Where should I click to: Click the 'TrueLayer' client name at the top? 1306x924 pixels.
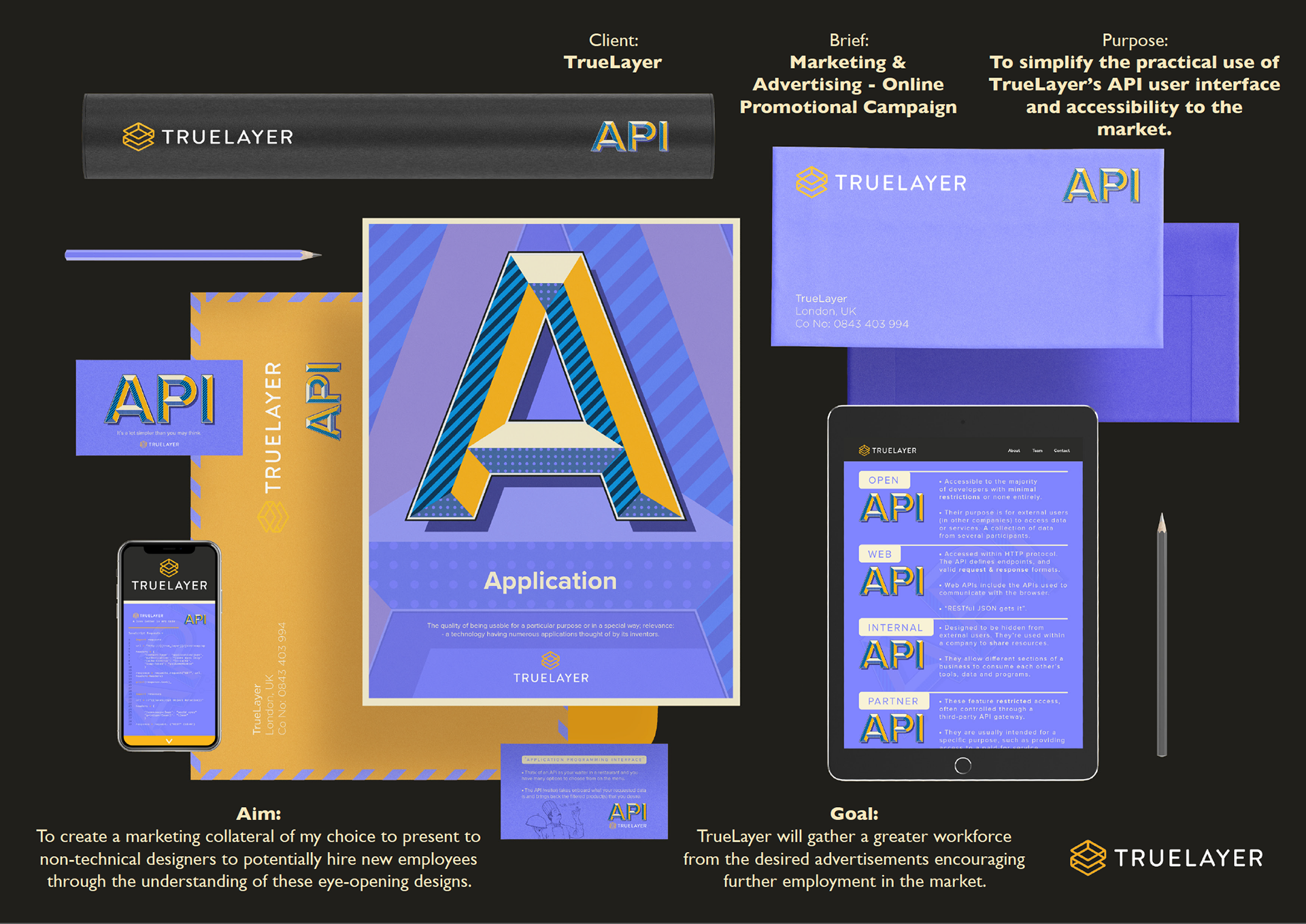613,62
